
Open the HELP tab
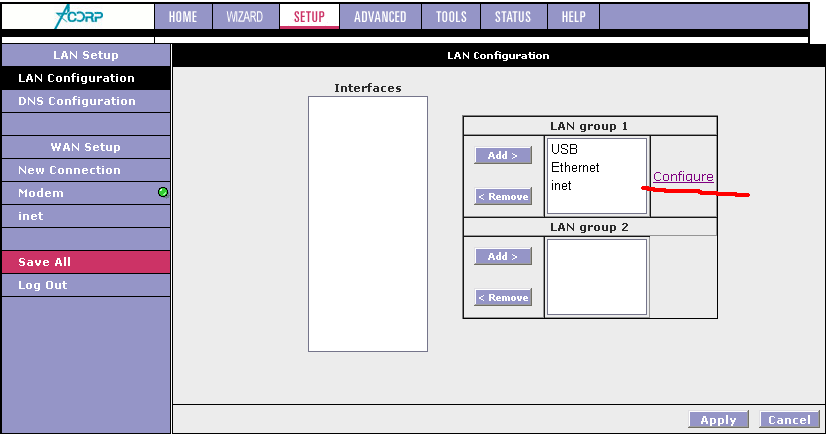click(x=573, y=16)
